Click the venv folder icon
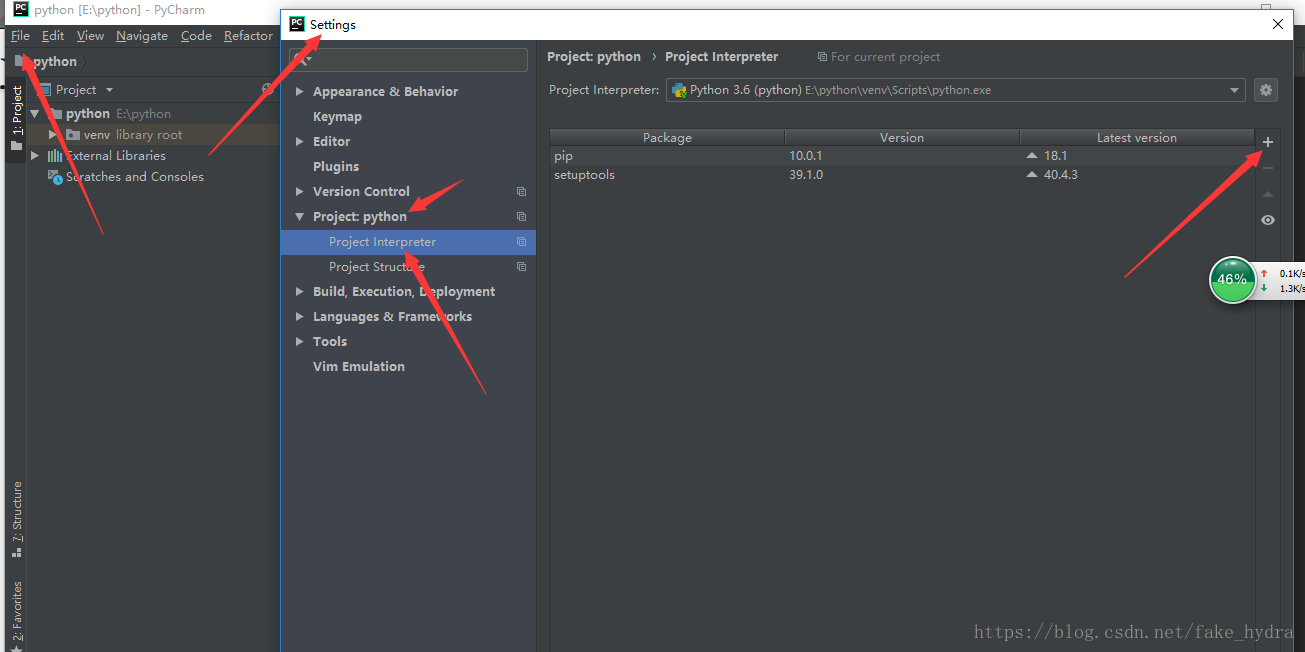 point(73,134)
